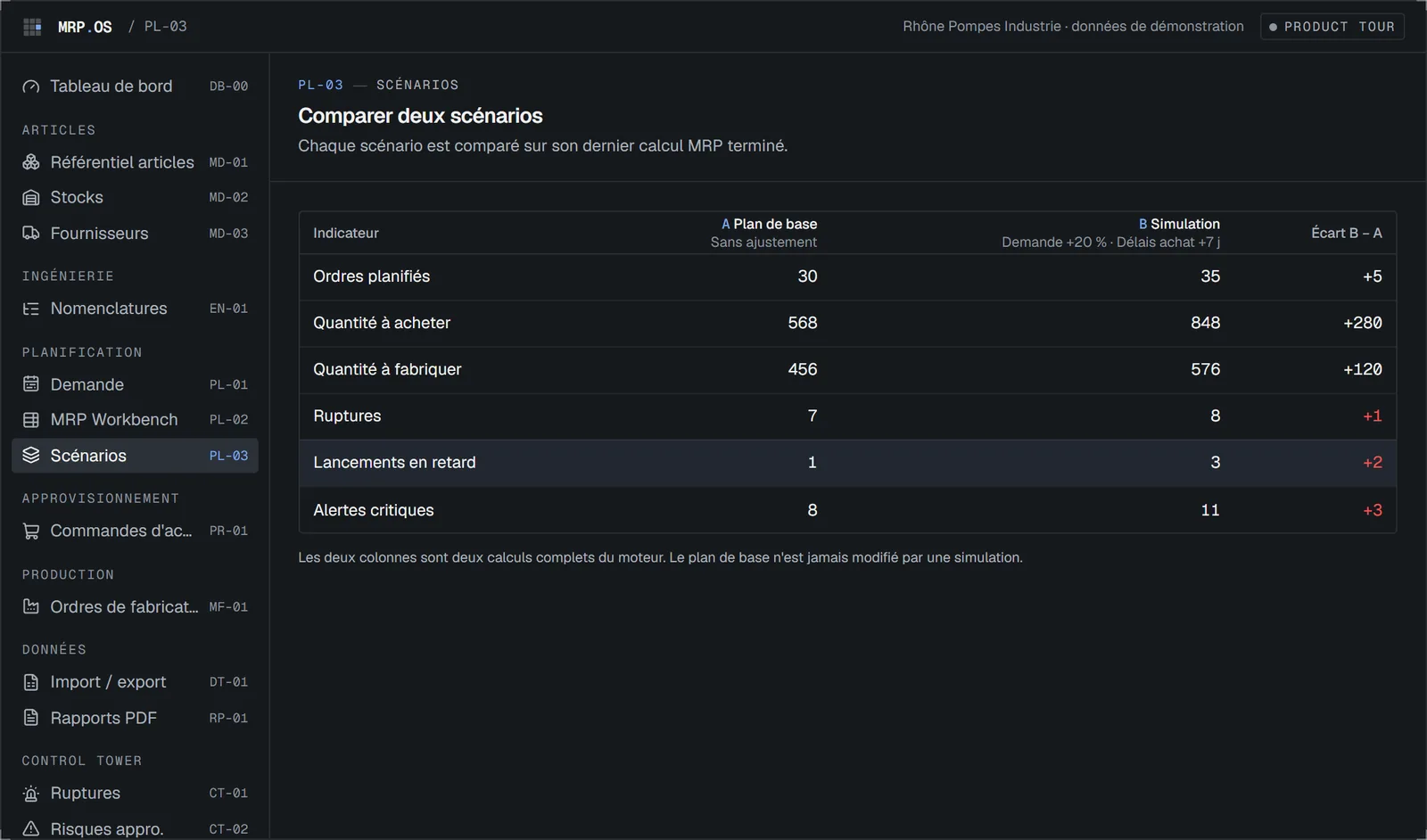Click the Stocks warehouse icon
This screenshot has height=840, width=1427.
31,197
